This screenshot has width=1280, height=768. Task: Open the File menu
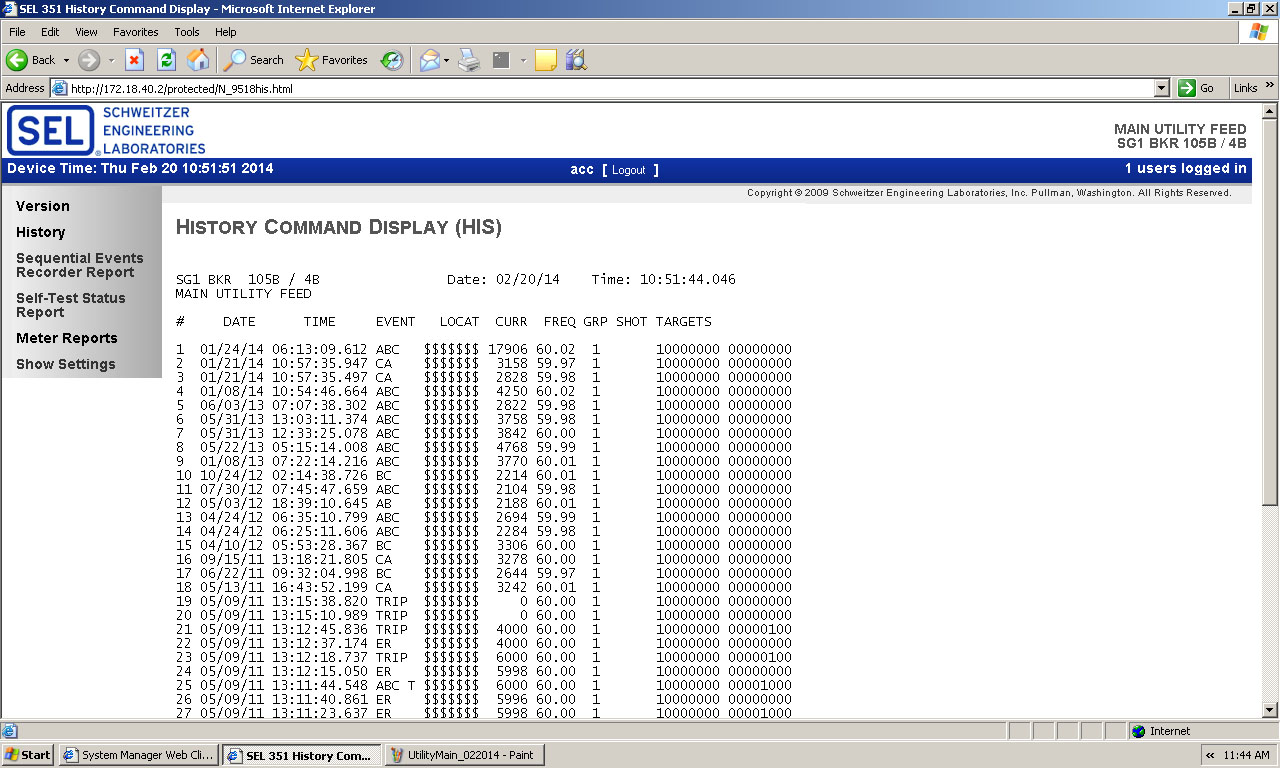[x=17, y=32]
